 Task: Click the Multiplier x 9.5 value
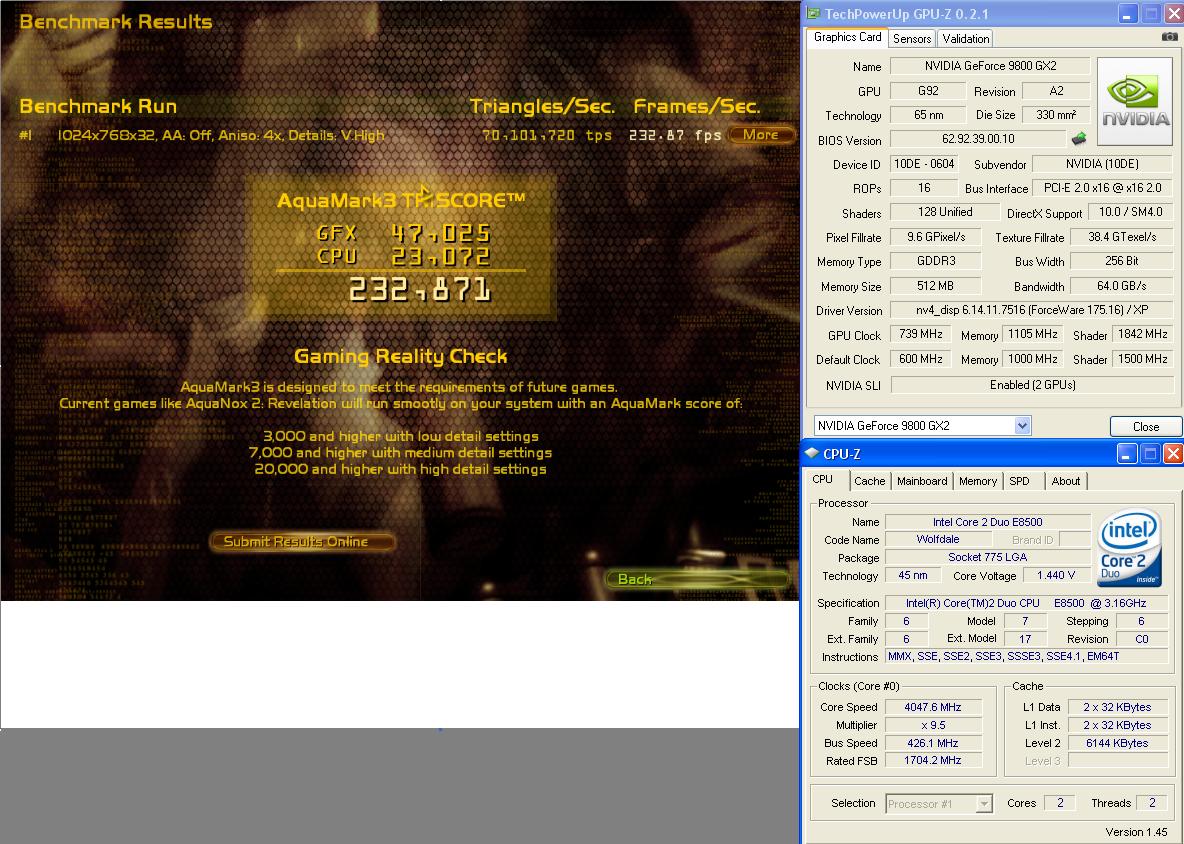[x=933, y=725]
